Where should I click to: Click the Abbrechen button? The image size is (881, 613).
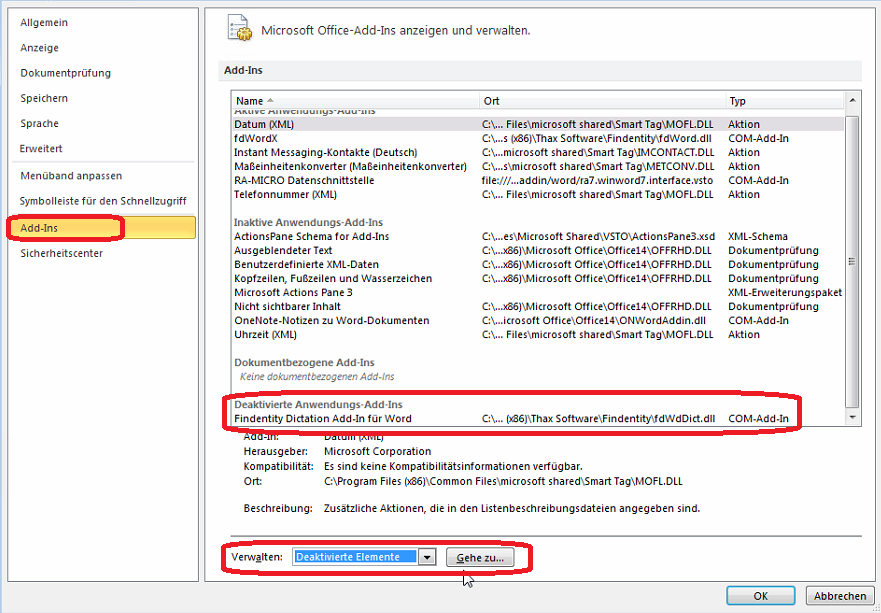click(840, 596)
